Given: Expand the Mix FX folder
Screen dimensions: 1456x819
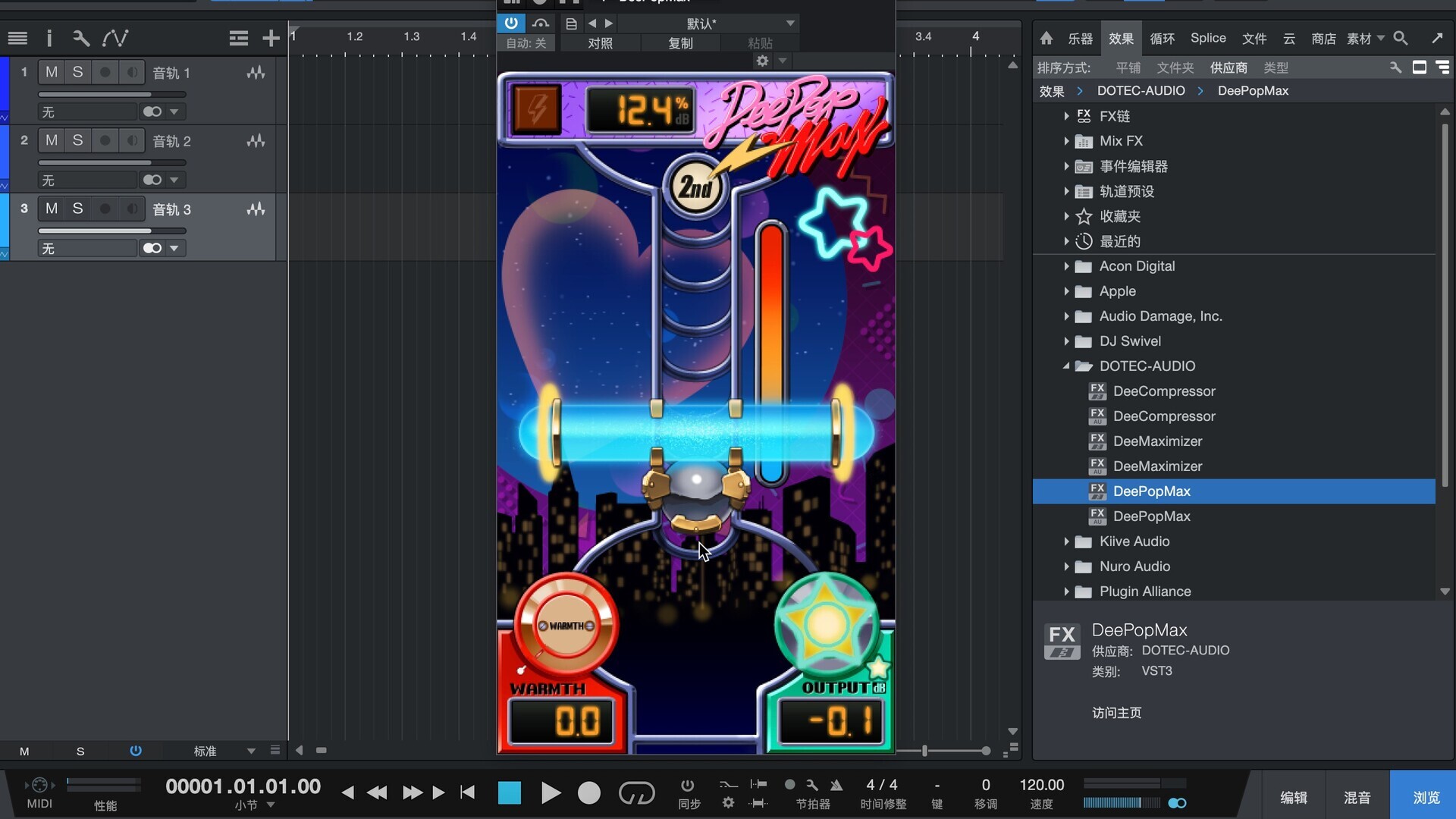Looking at the screenshot, I should pyautogui.click(x=1066, y=141).
